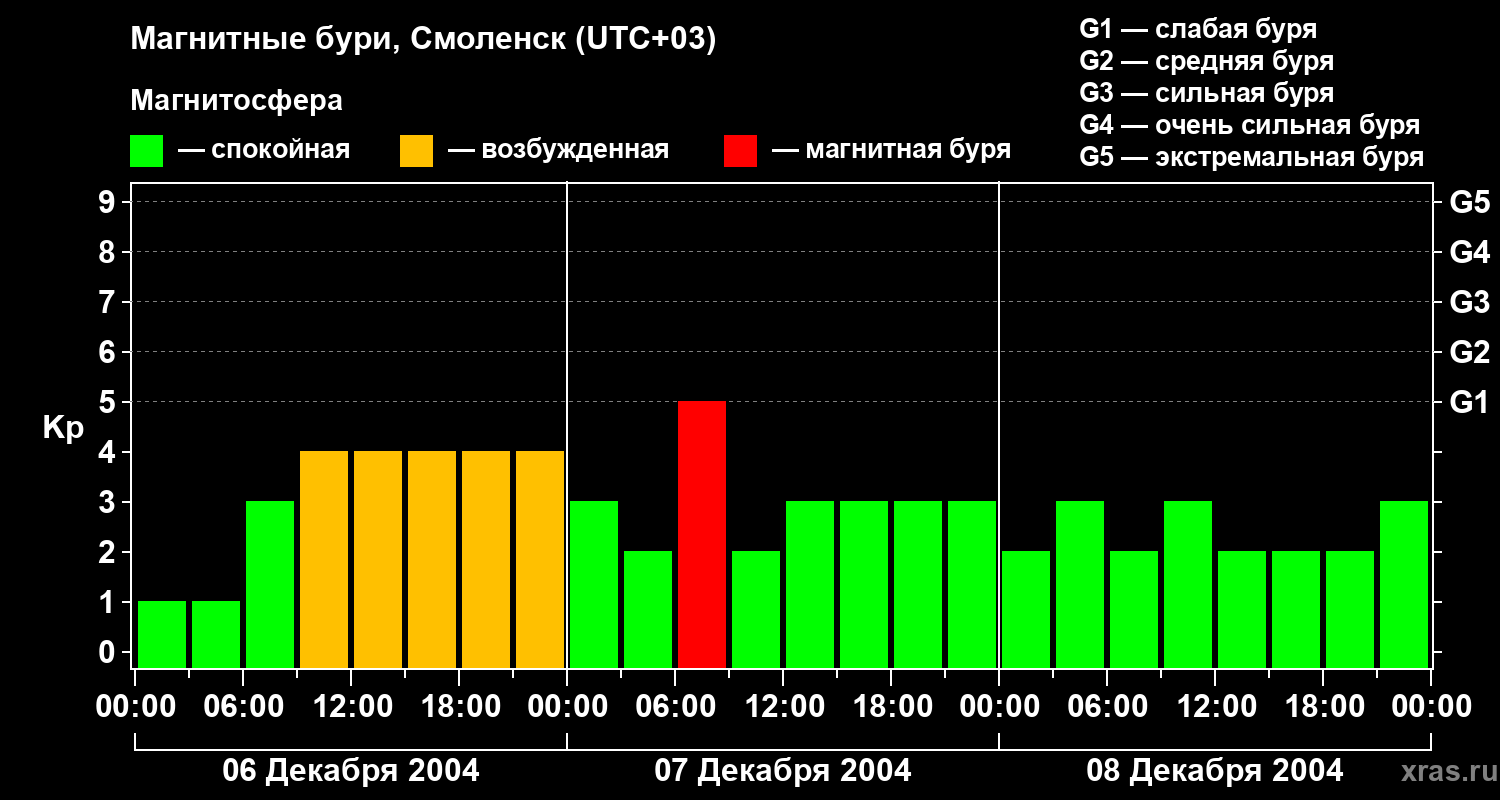Click the '07 Декабря 2004' date label
1500x800 pixels.
[783, 771]
